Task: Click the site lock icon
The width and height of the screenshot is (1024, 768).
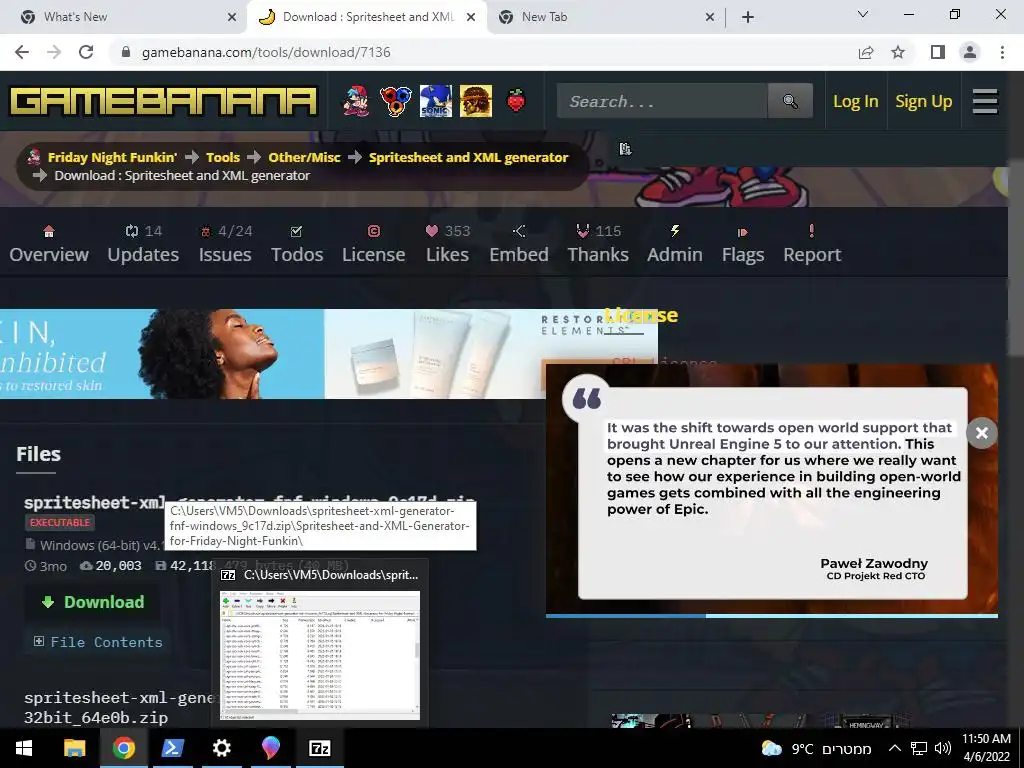Action: pyautogui.click(x=127, y=52)
